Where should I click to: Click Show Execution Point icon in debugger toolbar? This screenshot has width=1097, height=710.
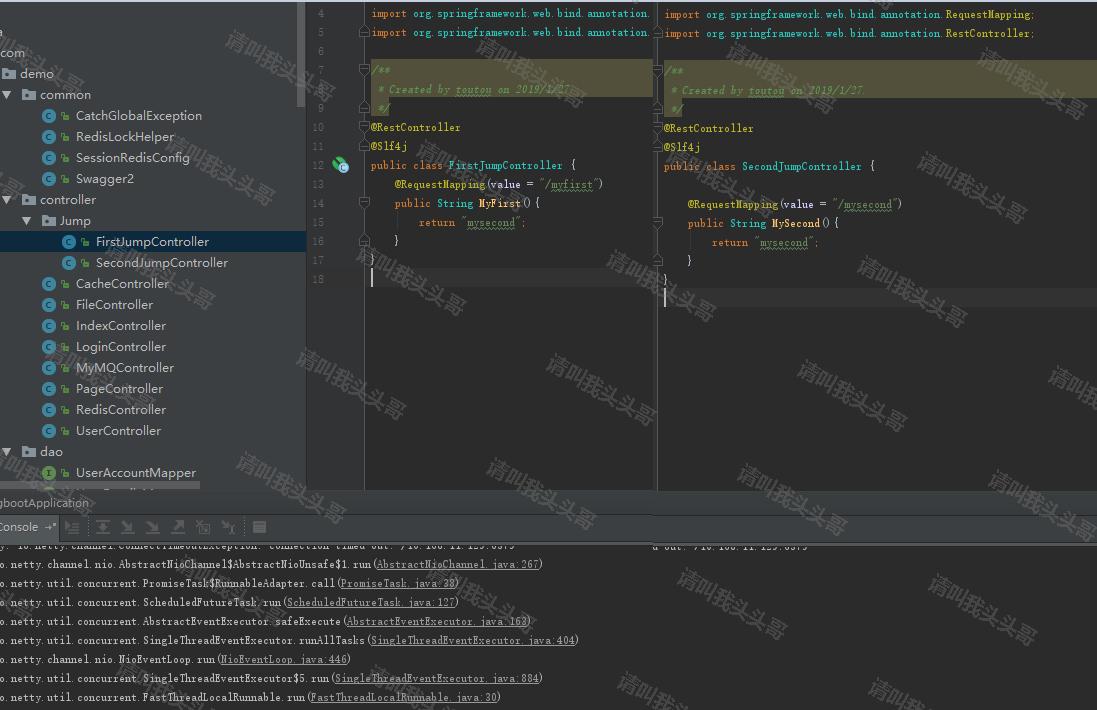click(72, 527)
